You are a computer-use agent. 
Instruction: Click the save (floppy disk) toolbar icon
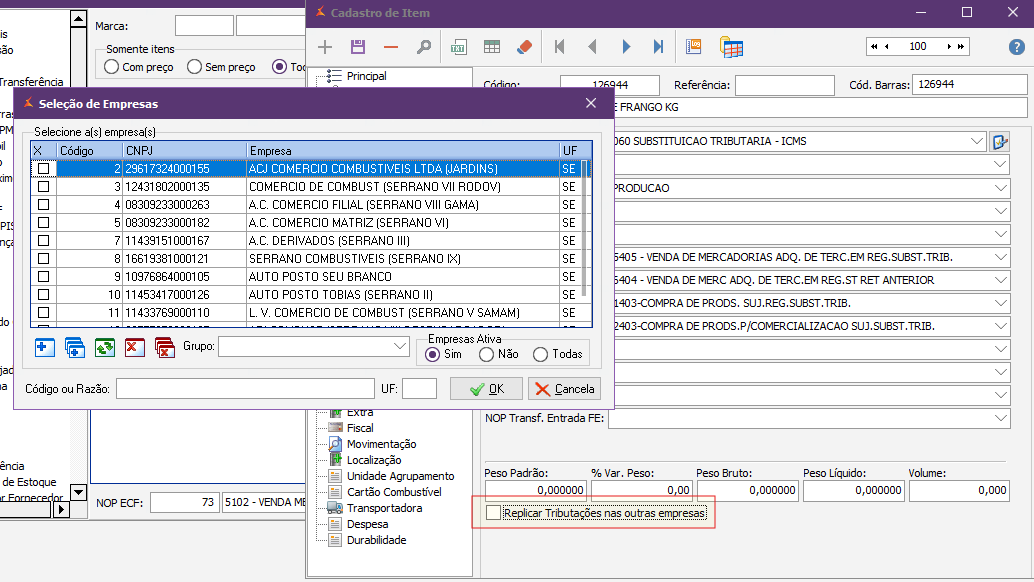click(357, 47)
